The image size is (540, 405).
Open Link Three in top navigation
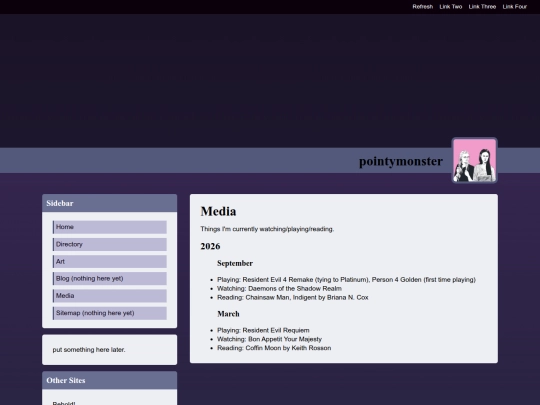coord(482,7)
